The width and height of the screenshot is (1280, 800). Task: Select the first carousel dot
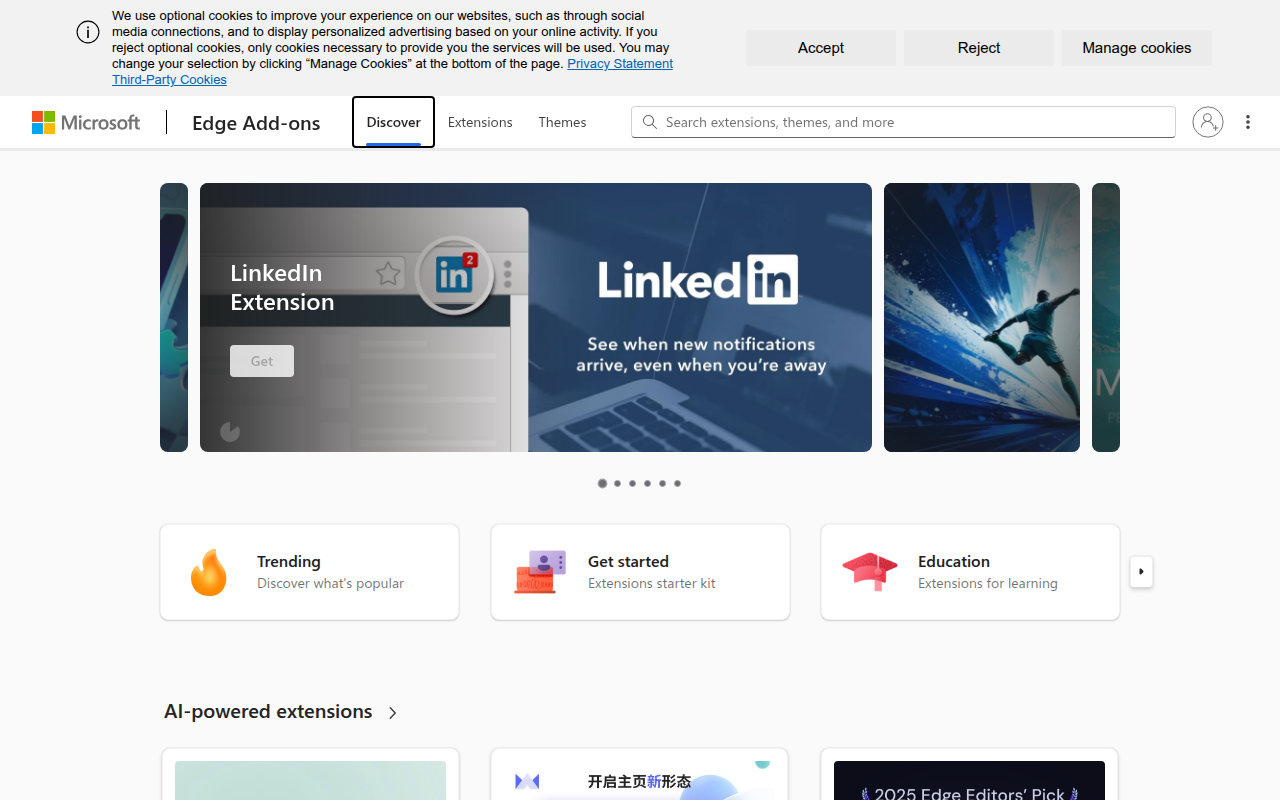(x=602, y=483)
